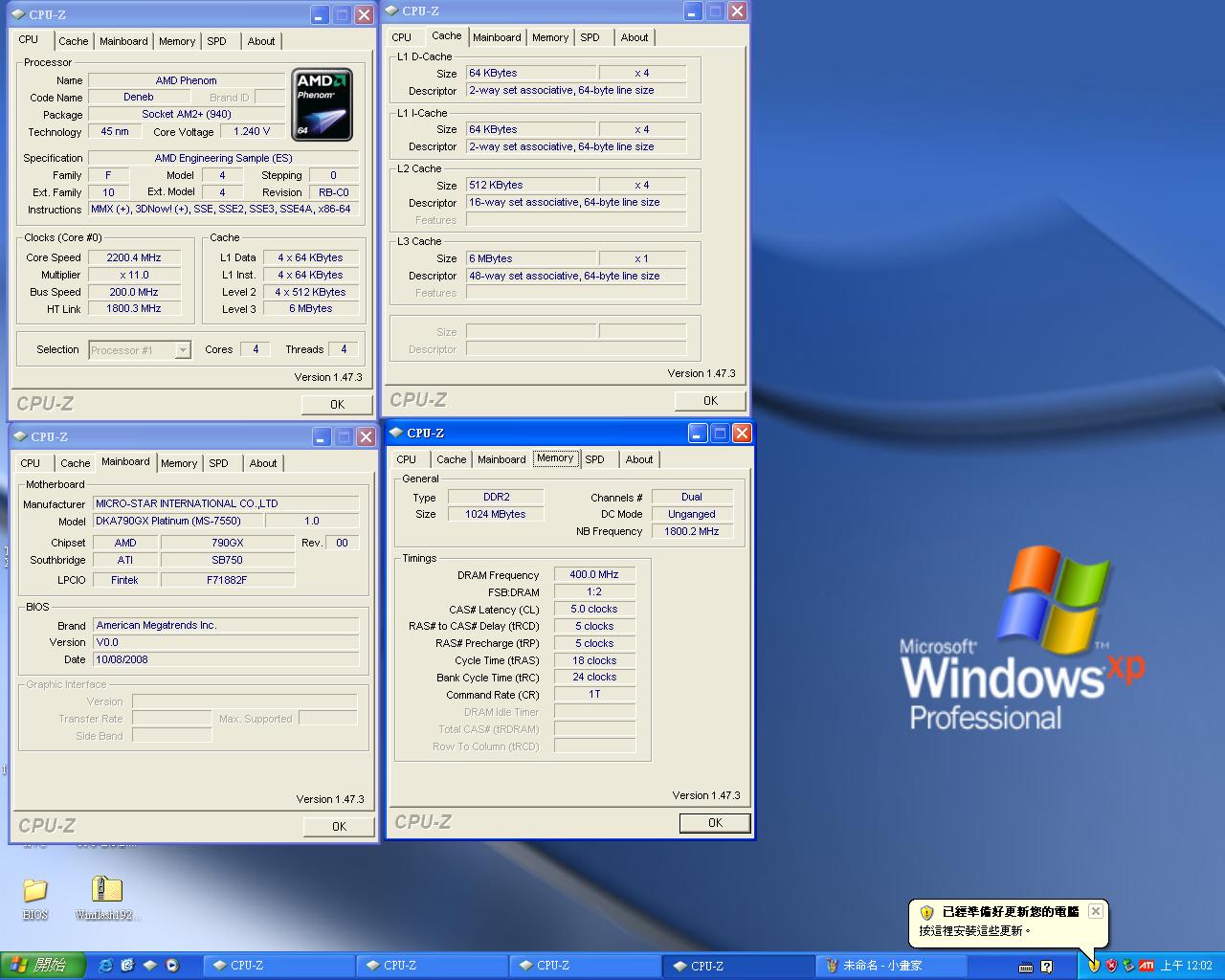Viewport: 1225px width, 980px height.
Task: Click the highlighted active CPU-Z taskbar button
Action: 740,966
